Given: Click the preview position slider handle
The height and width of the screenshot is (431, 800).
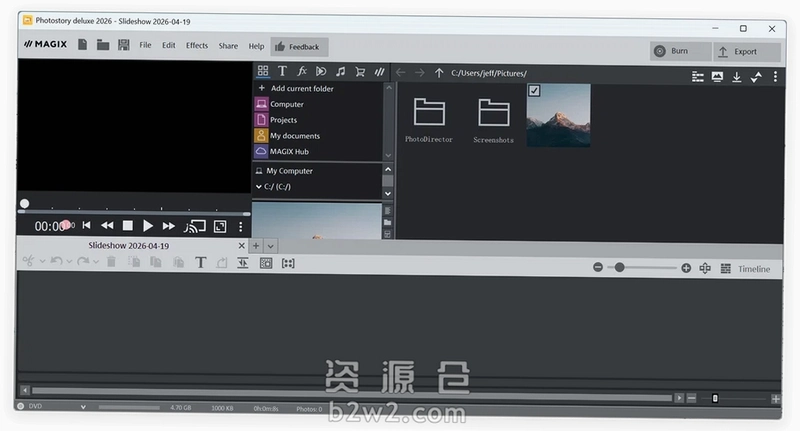Looking at the screenshot, I should [x=24, y=204].
